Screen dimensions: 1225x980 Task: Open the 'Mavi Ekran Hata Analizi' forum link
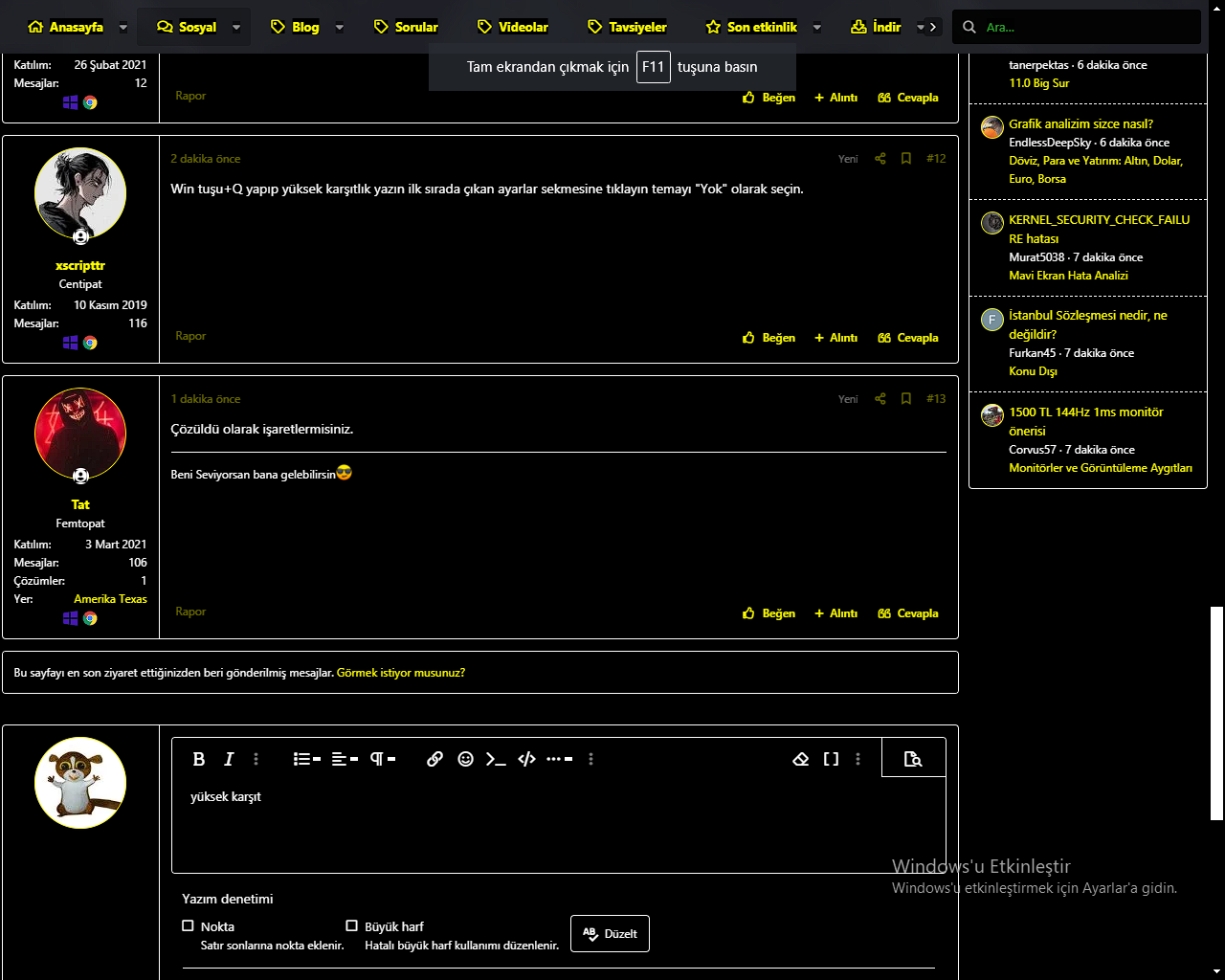(1068, 276)
